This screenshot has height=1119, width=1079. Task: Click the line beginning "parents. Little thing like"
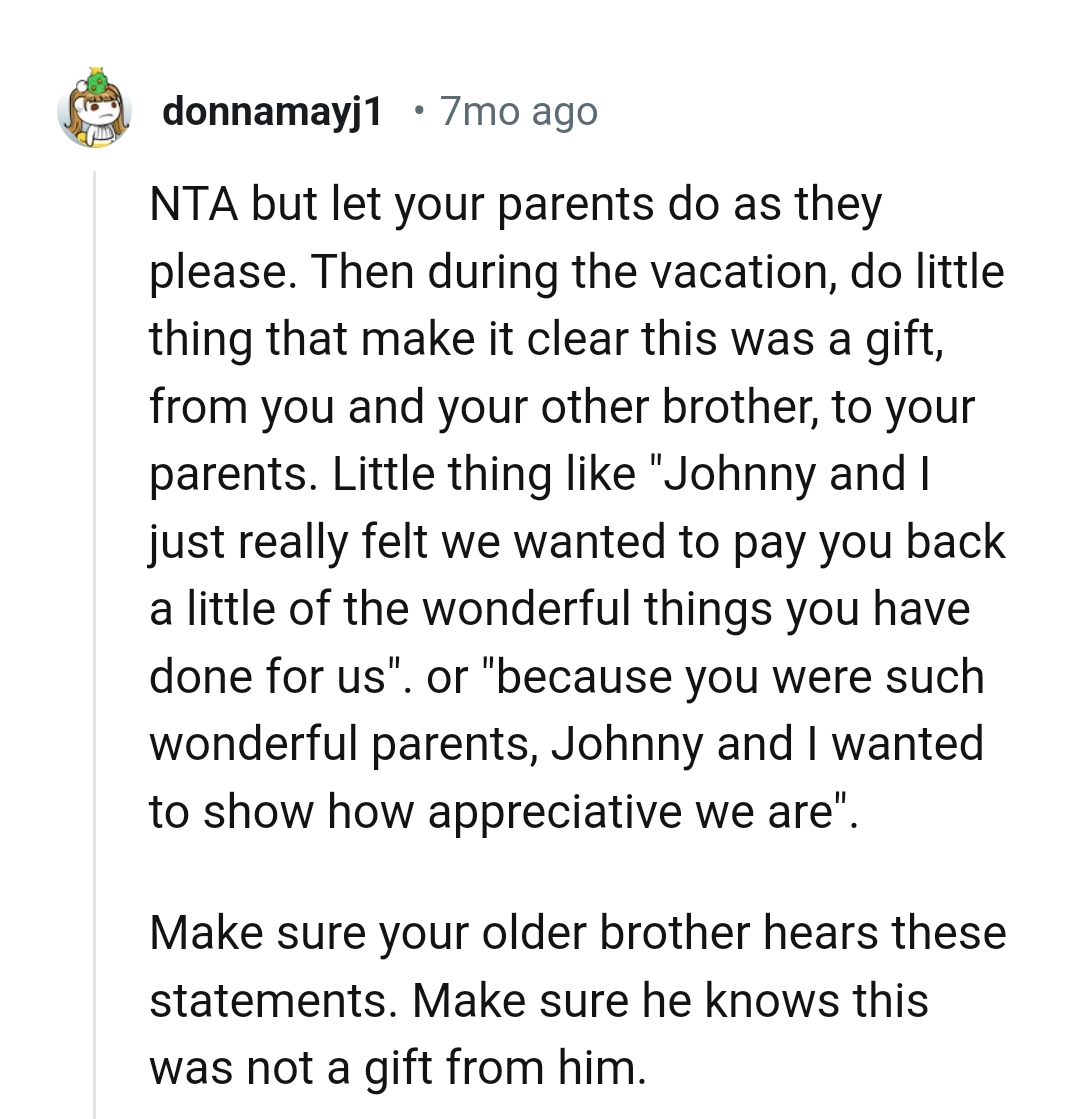click(x=540, y=474)
